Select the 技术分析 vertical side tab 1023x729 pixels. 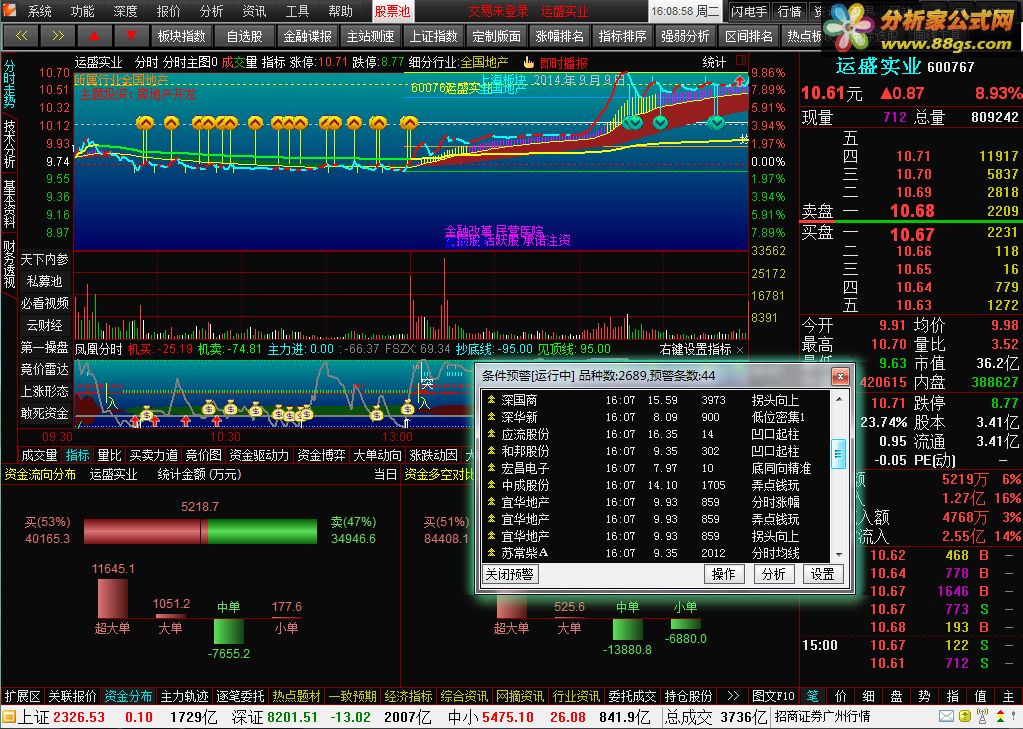tap(9, 144)
